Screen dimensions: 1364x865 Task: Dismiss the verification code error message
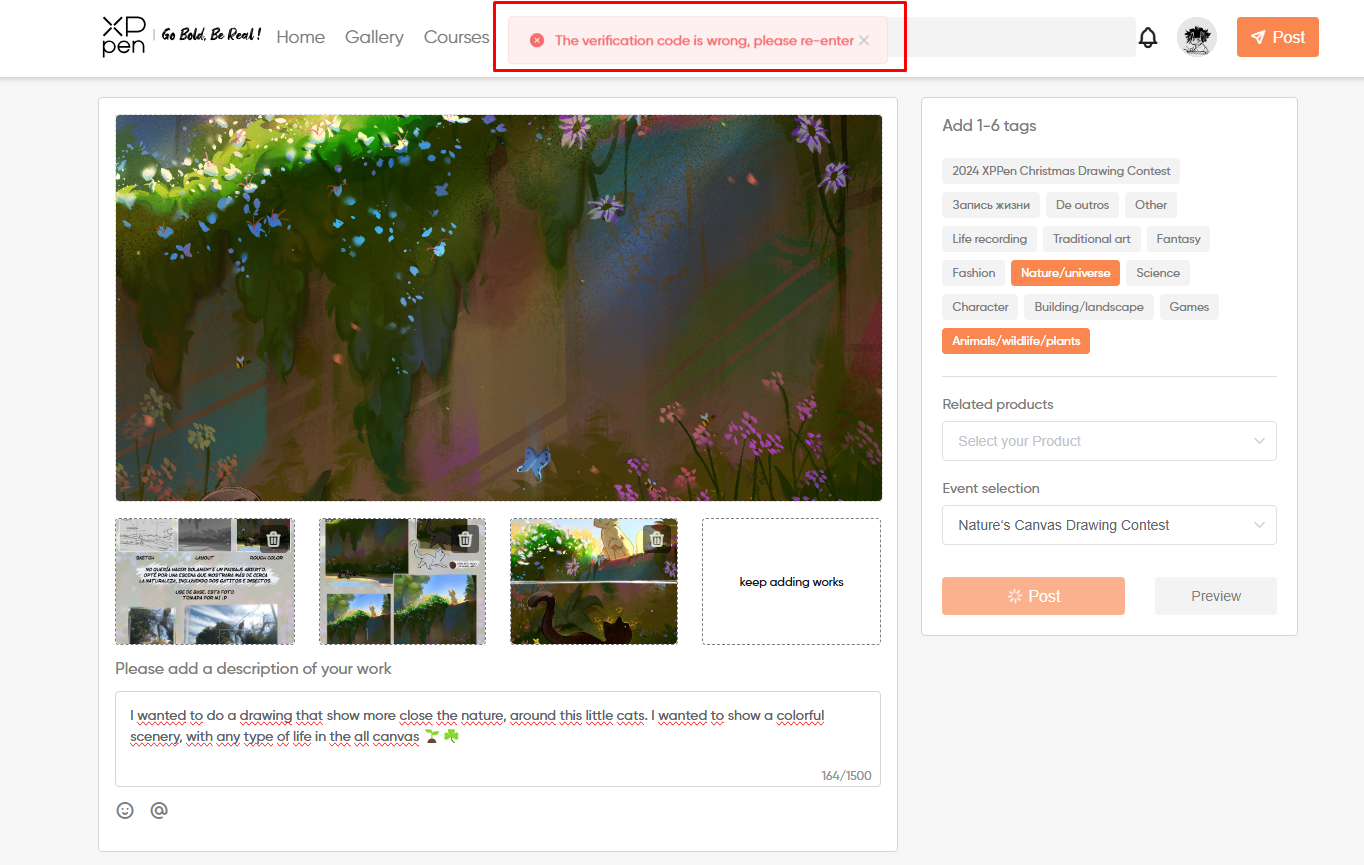tap(864, 41)
